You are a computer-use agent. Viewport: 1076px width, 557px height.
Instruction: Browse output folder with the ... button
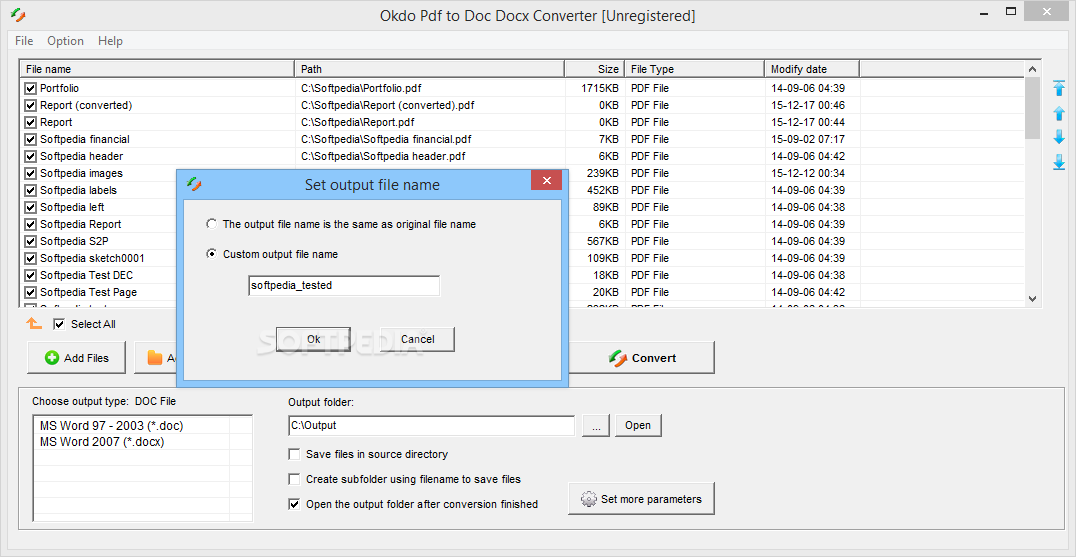click(x=596, y=425)
